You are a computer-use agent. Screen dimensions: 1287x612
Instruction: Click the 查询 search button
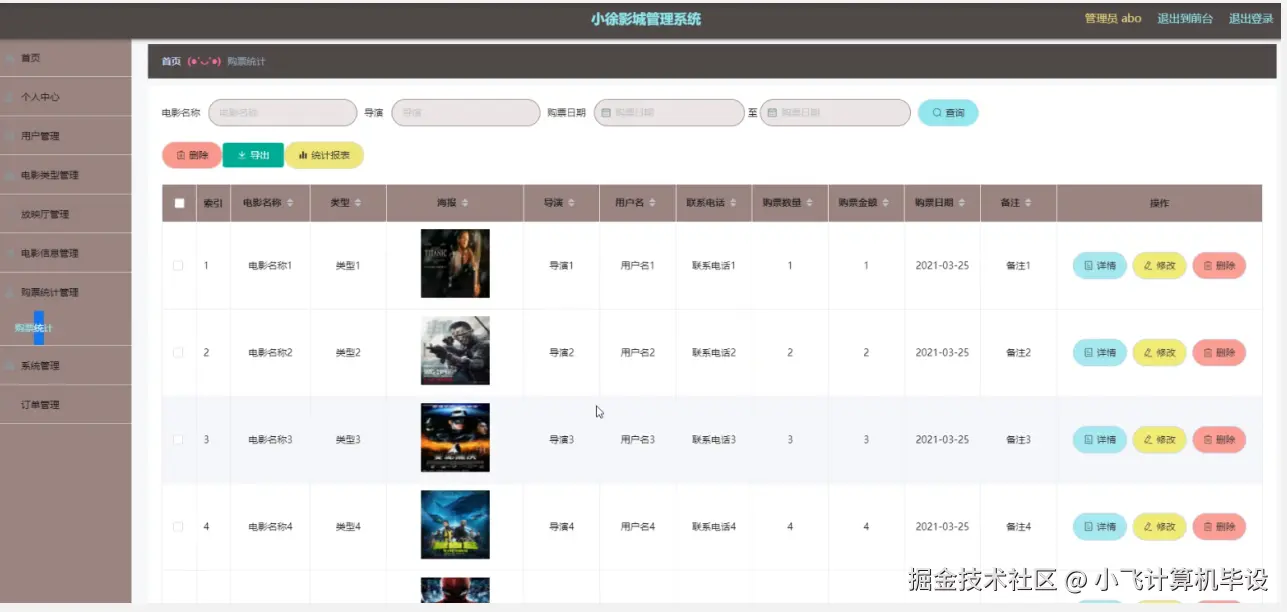point(948,113)
